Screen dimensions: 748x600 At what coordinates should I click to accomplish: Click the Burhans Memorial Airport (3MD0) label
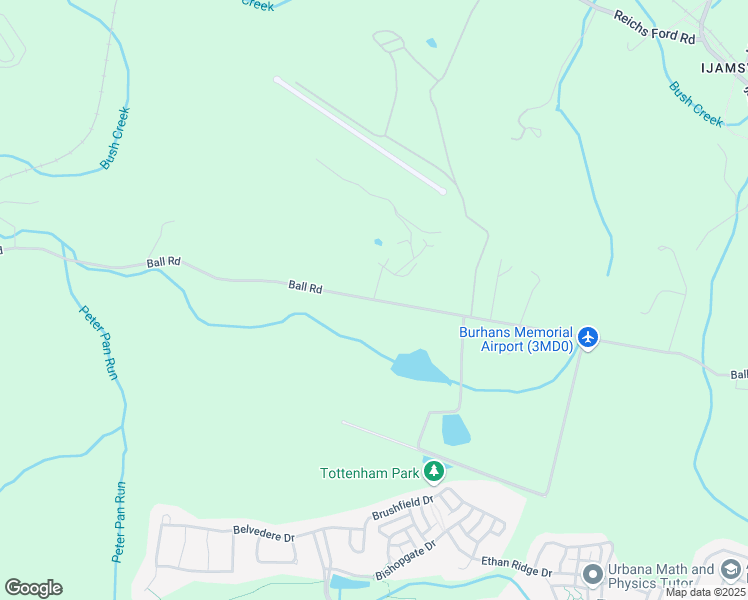tap(516, 339)
